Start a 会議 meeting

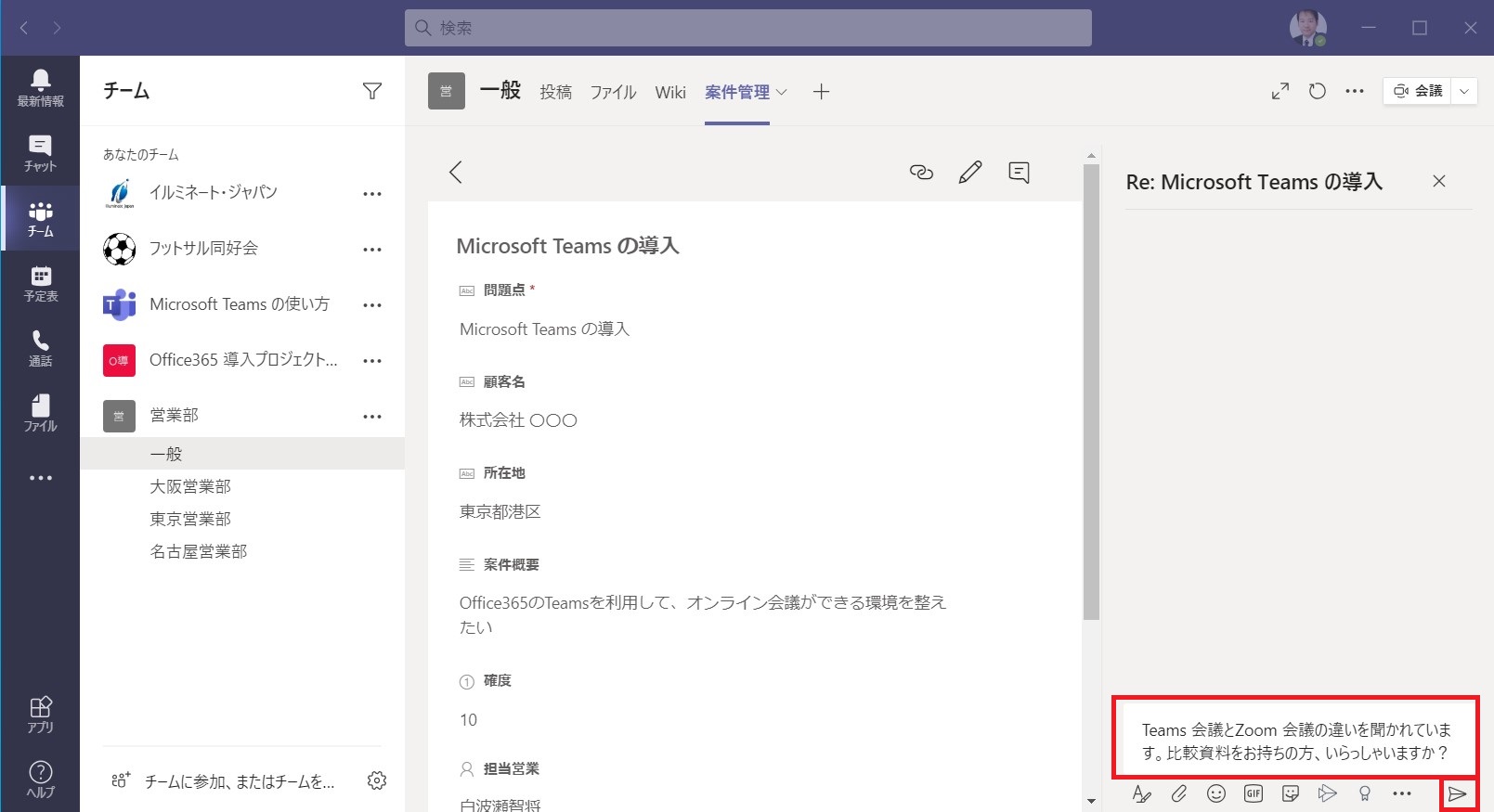point(1418,91)
